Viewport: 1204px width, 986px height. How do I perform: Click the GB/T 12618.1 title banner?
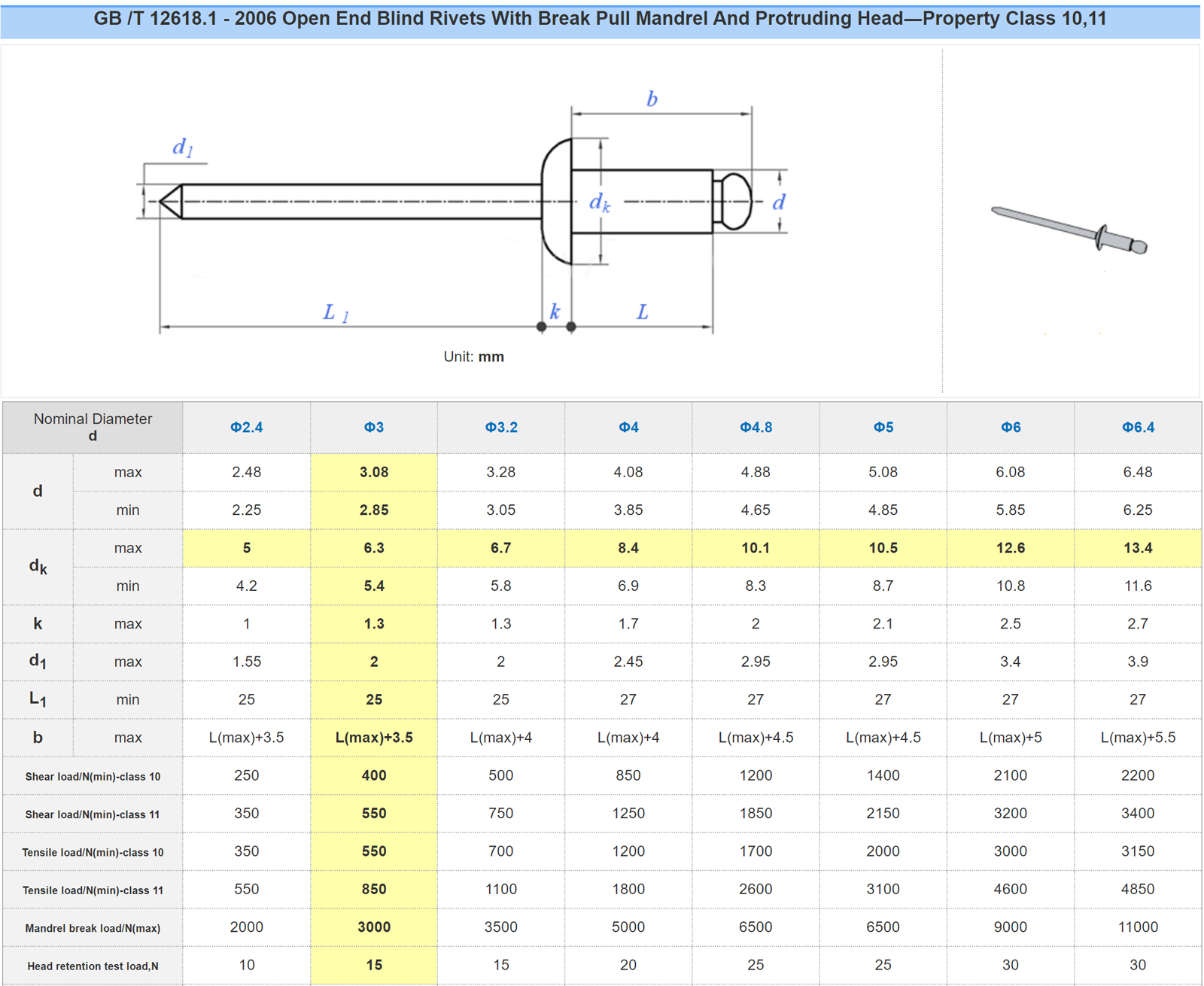point(600,20)
